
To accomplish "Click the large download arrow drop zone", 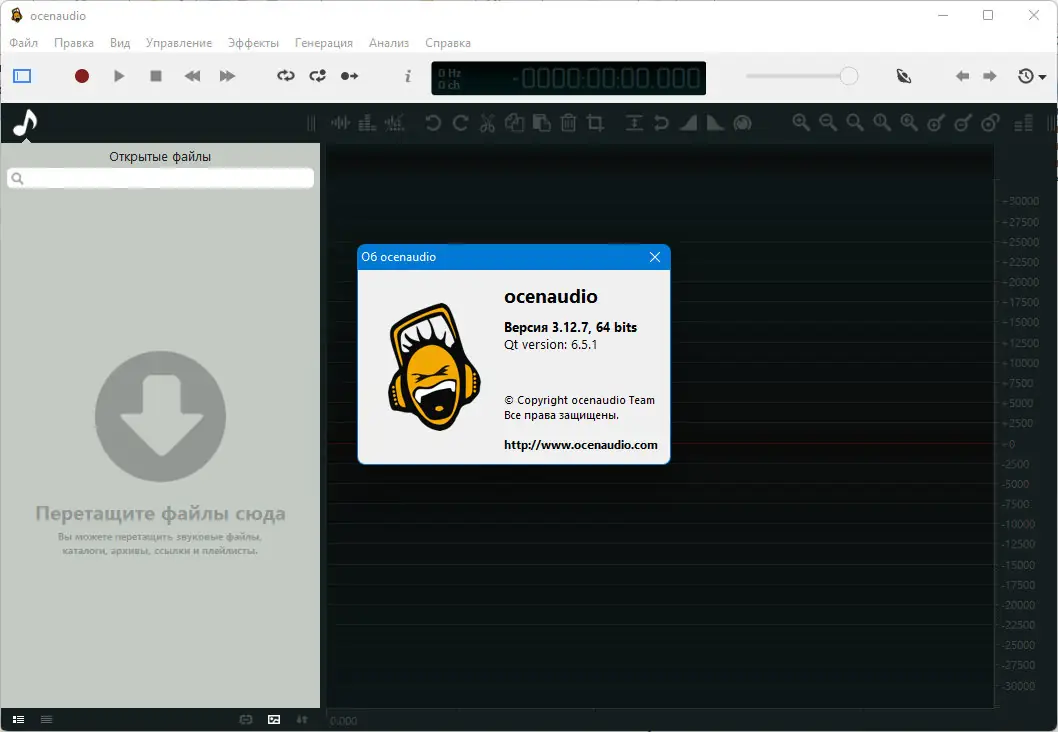I will coord(161,416).
